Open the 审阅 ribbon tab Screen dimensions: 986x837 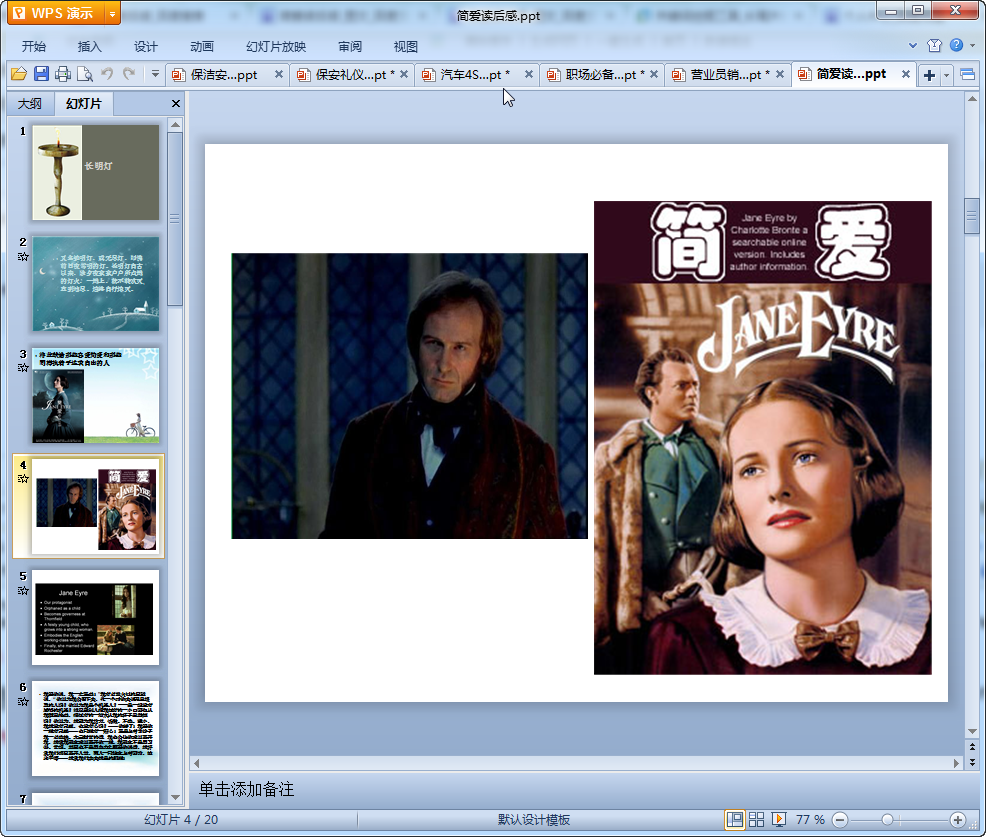point(350,47)
